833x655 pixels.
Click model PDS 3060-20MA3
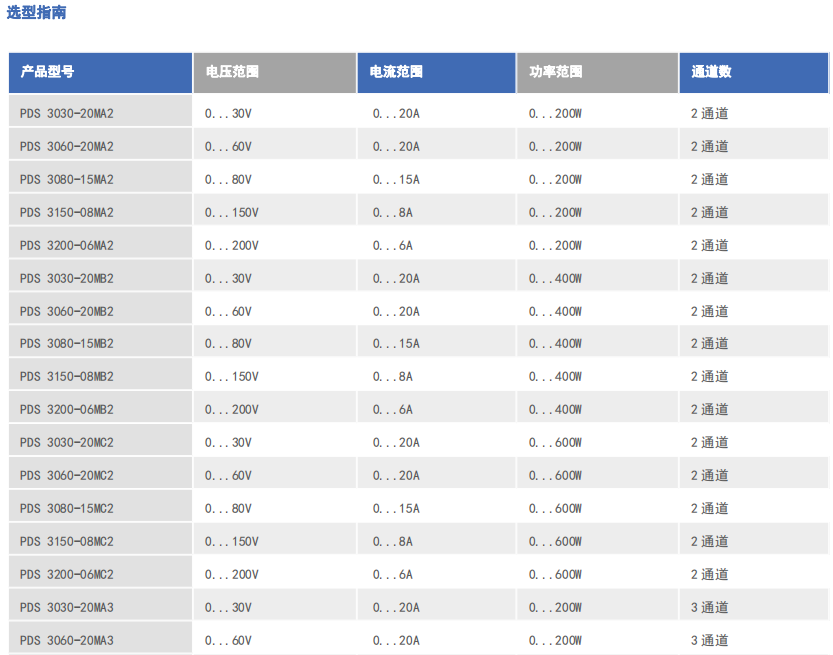click(x=67, y=640)
